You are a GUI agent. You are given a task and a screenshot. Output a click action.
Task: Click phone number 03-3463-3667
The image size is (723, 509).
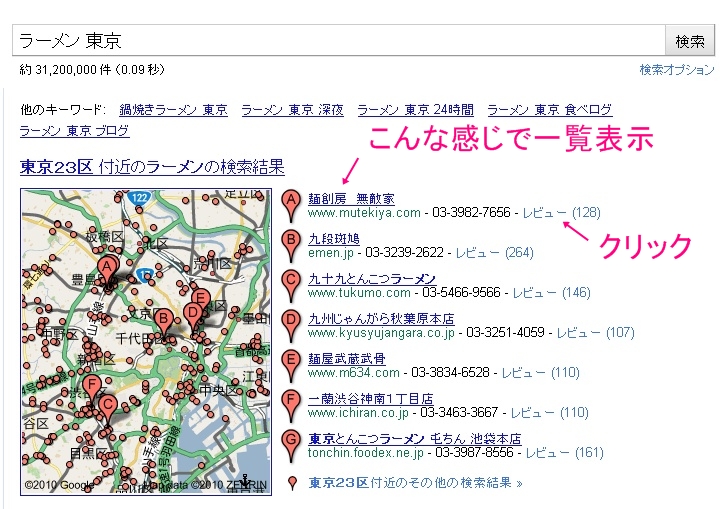click(459, 413)
